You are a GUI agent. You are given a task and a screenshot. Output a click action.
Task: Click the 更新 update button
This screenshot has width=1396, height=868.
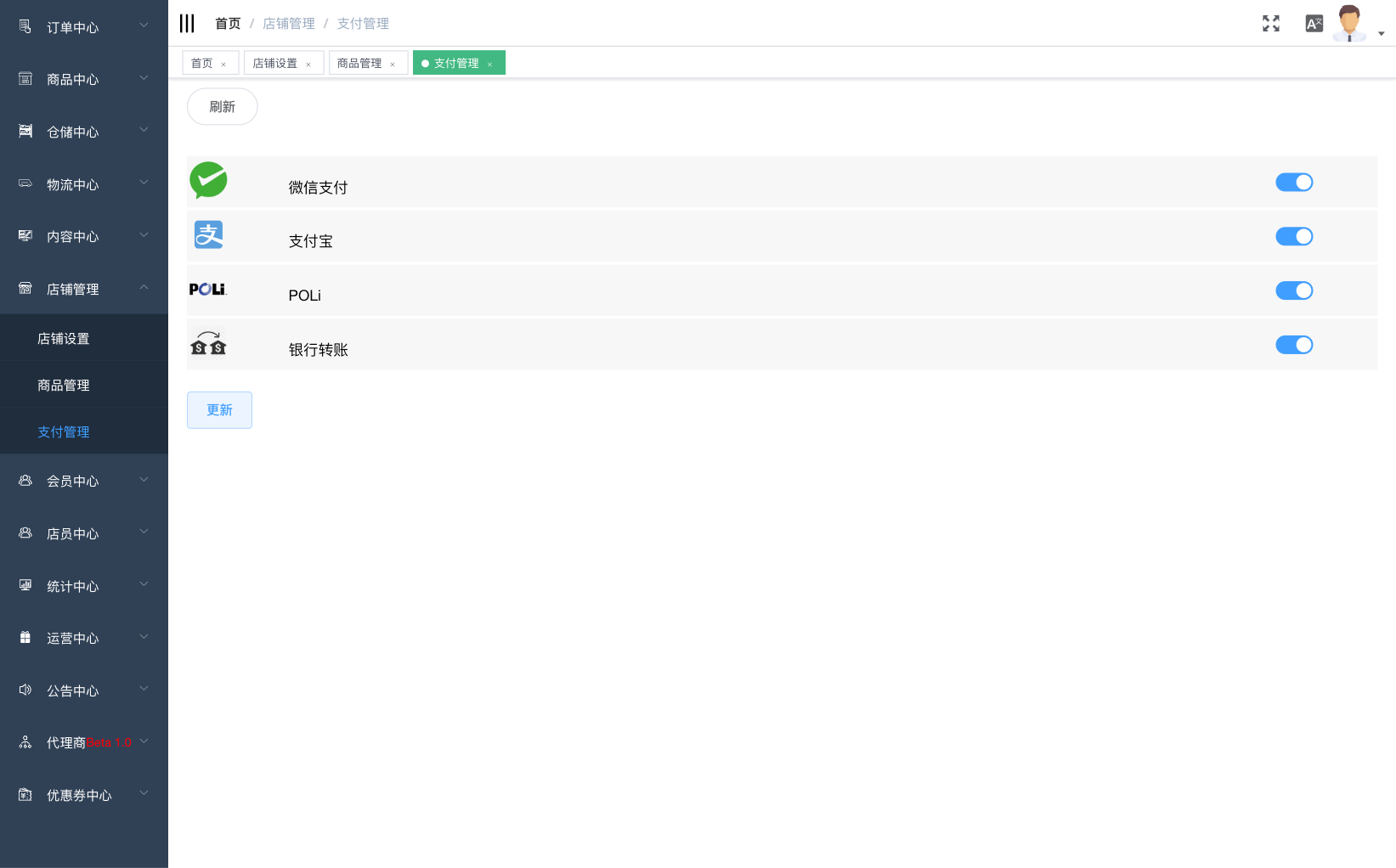click(x=219, y=410)
